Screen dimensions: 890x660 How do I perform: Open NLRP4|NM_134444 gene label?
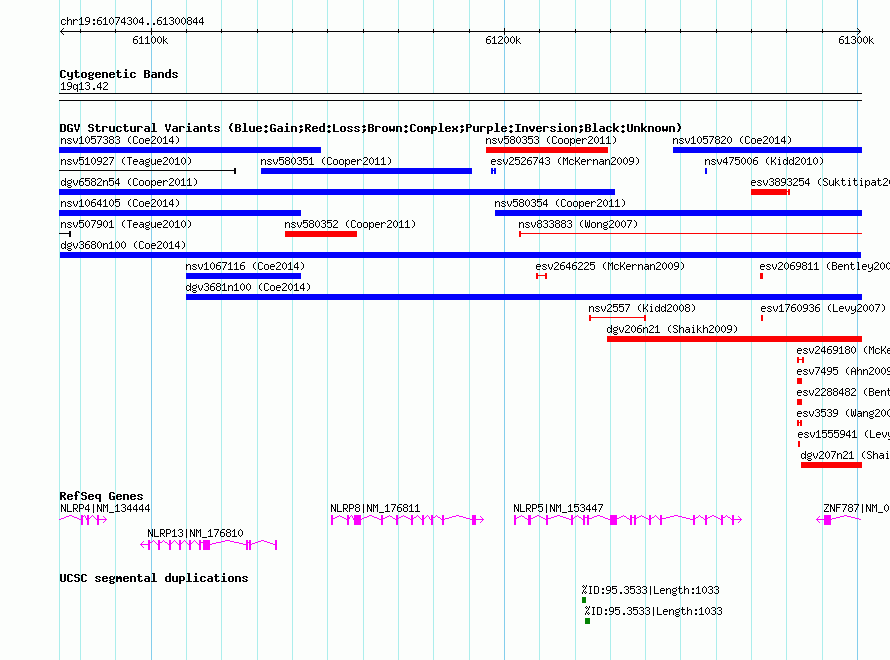tap(105, 508)
